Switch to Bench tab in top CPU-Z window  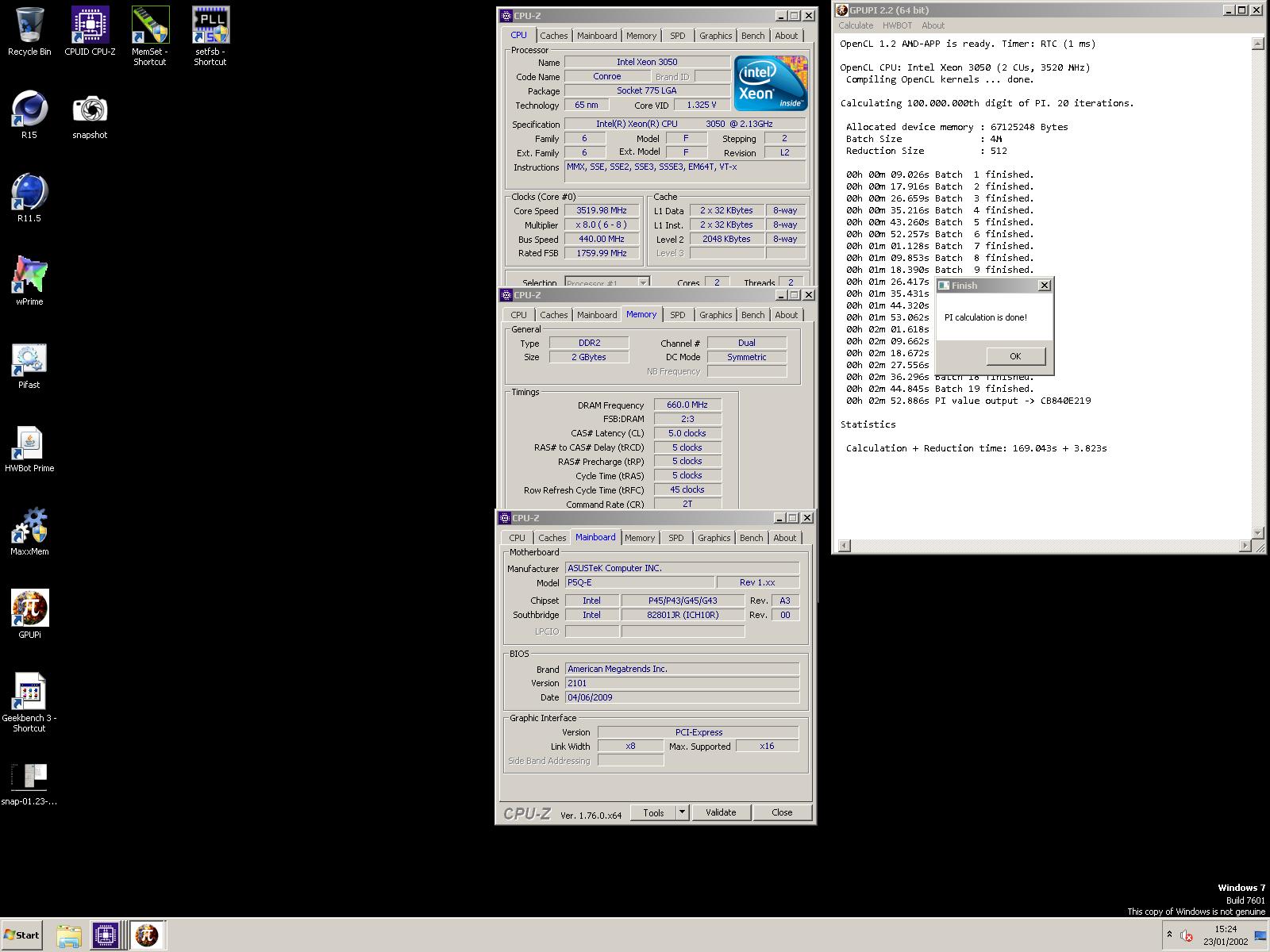click(x=752, y=36)
